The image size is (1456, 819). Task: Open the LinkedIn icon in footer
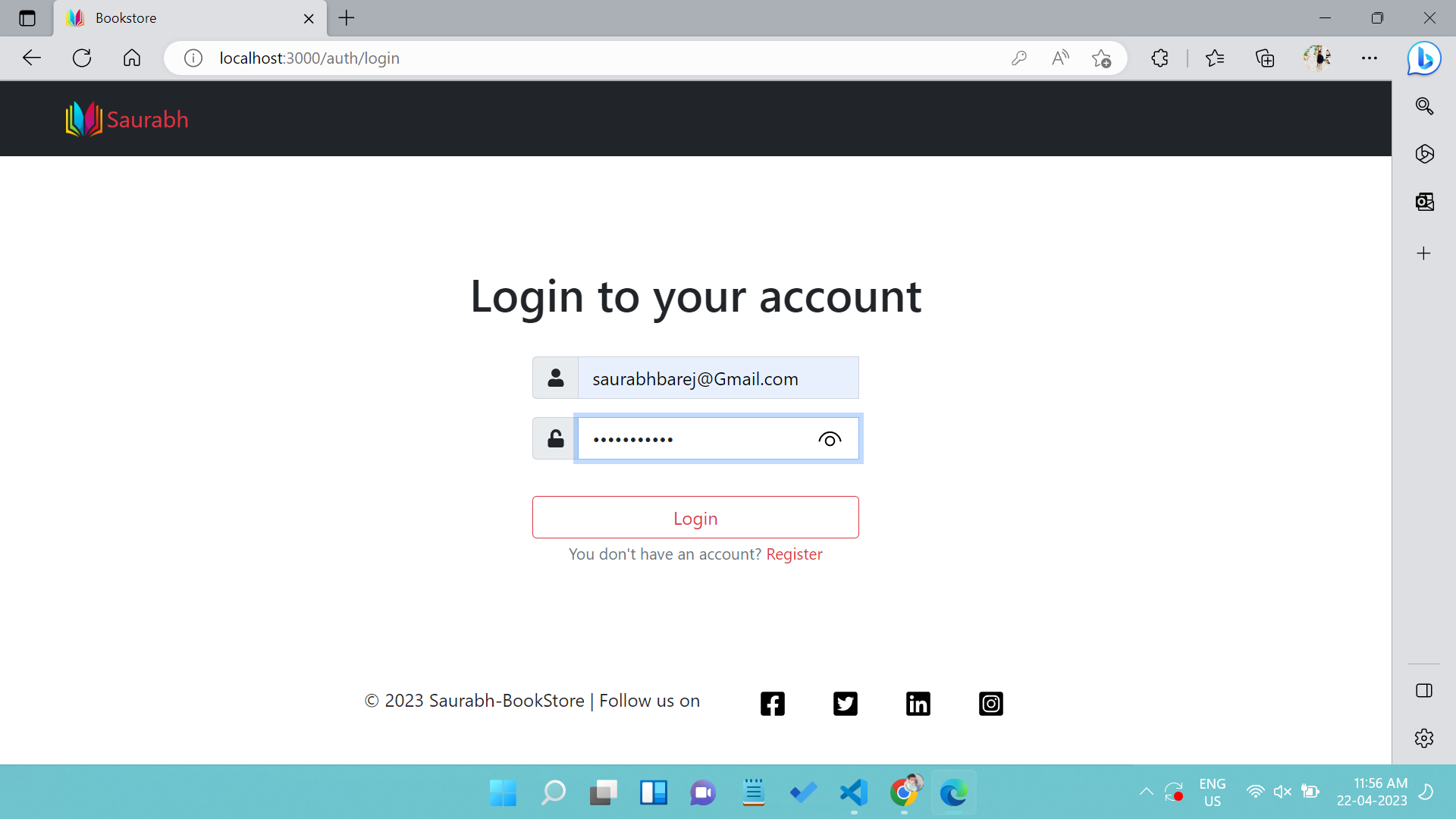point(918,704)
